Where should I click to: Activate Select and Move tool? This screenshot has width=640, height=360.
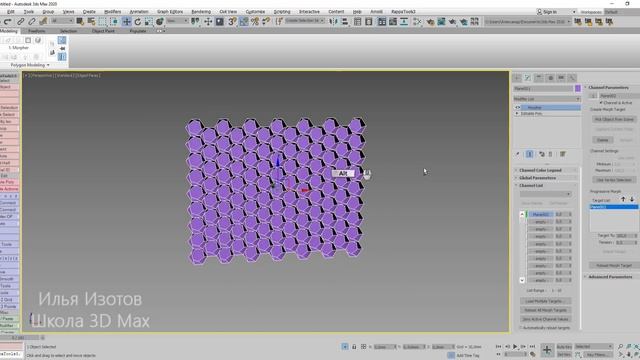[x=127, y=22]
